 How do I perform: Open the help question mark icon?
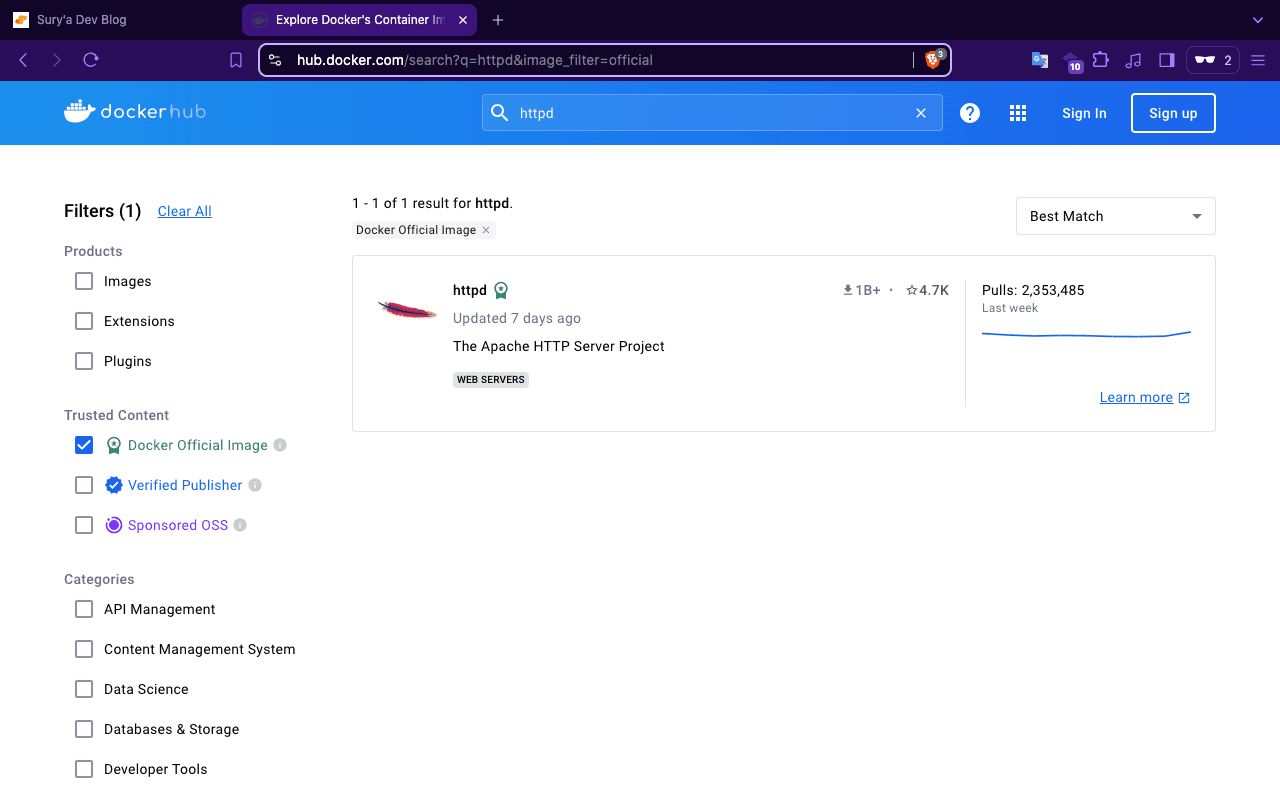point(970,113)
